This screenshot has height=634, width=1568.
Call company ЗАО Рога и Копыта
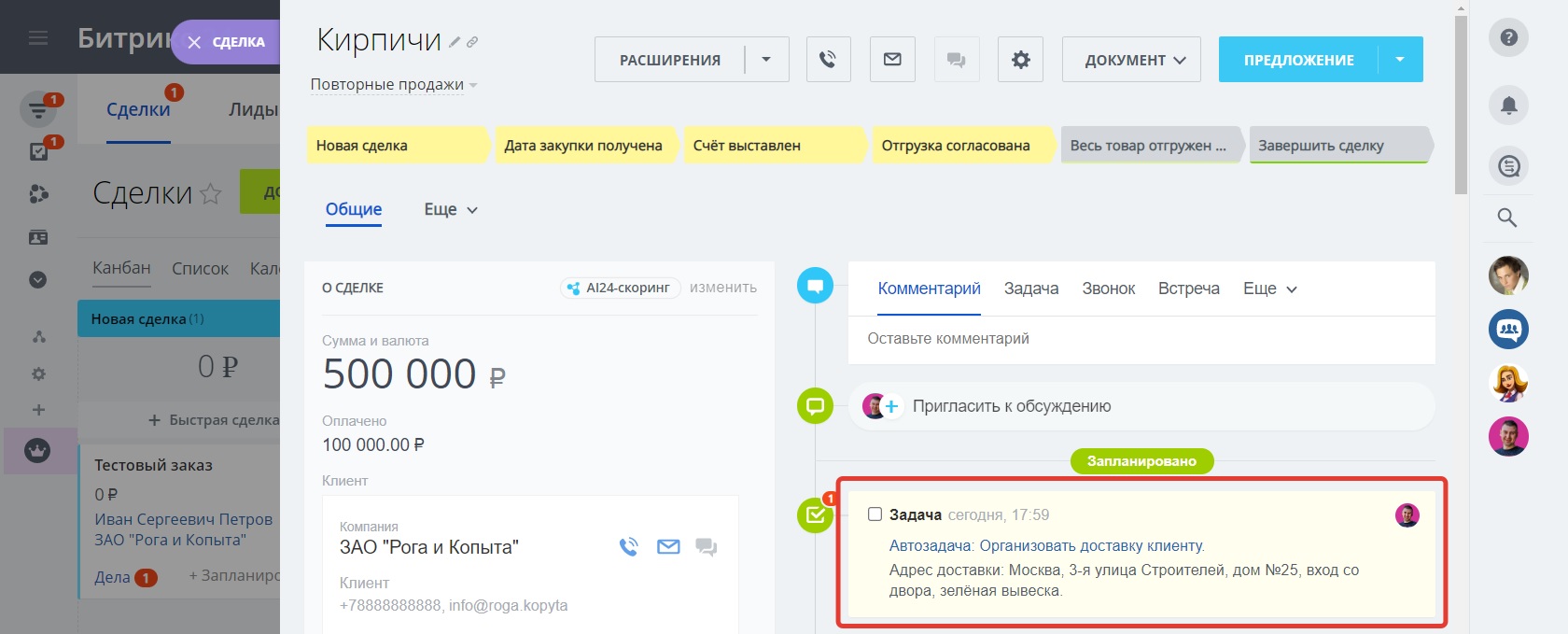tap(629, 547)
